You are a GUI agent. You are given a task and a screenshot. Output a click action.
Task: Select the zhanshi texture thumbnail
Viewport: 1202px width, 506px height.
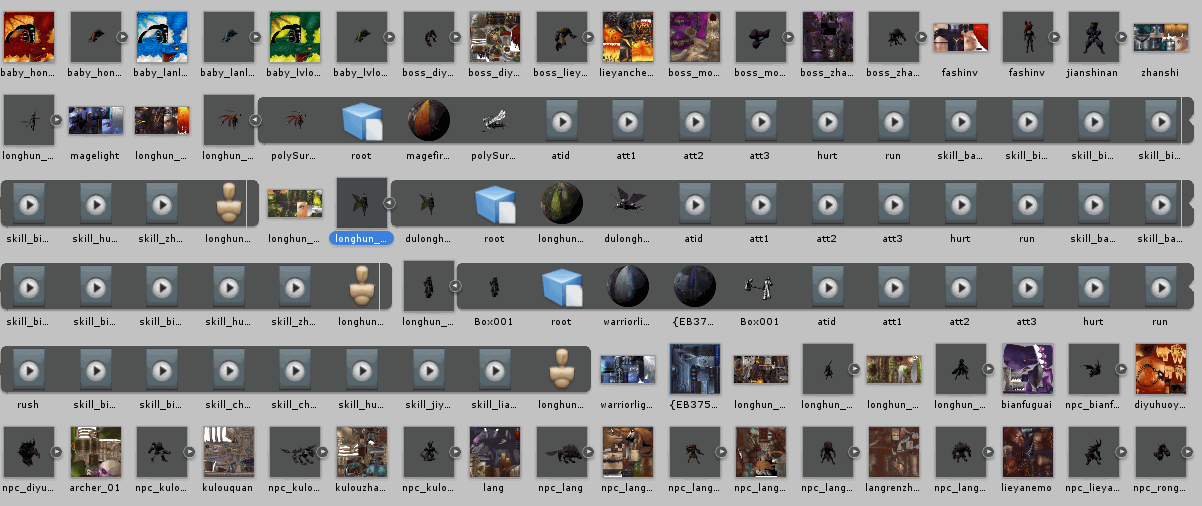1160,38
